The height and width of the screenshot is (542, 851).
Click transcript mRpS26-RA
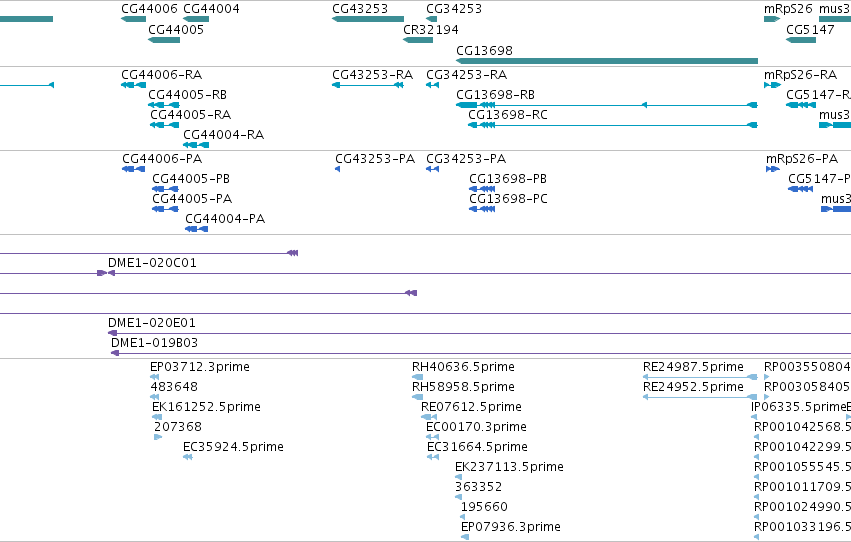(x=772, y=85)
